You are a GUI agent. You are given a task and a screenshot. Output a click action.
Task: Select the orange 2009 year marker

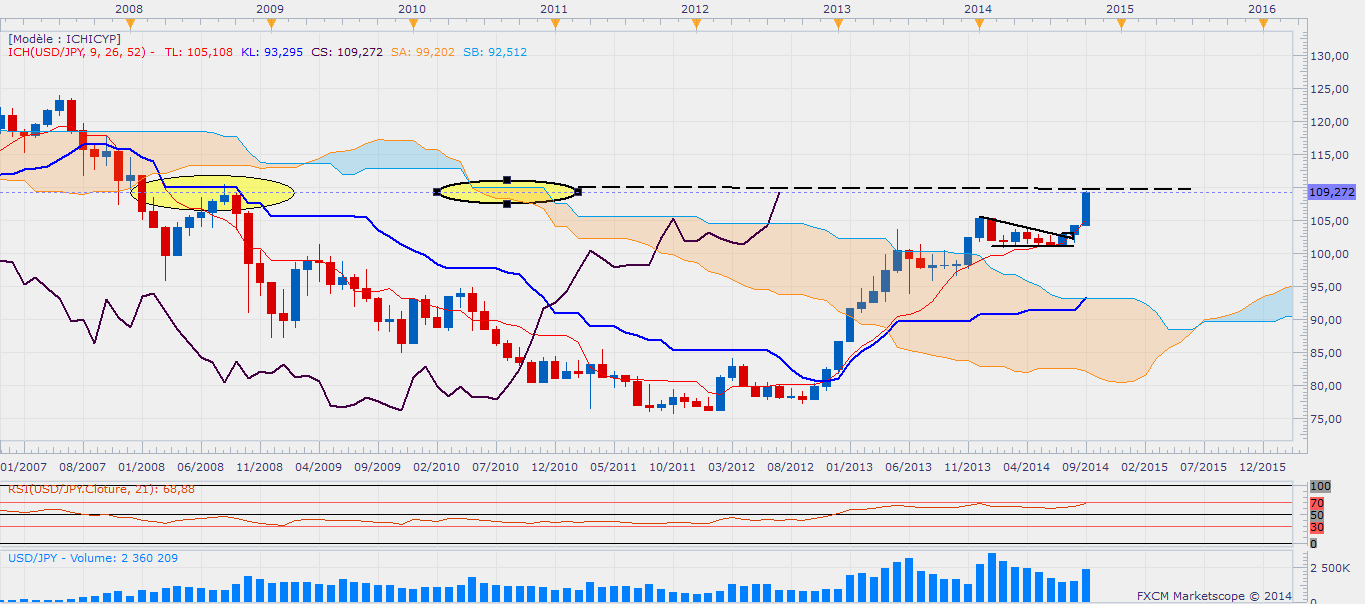point(270,24)
